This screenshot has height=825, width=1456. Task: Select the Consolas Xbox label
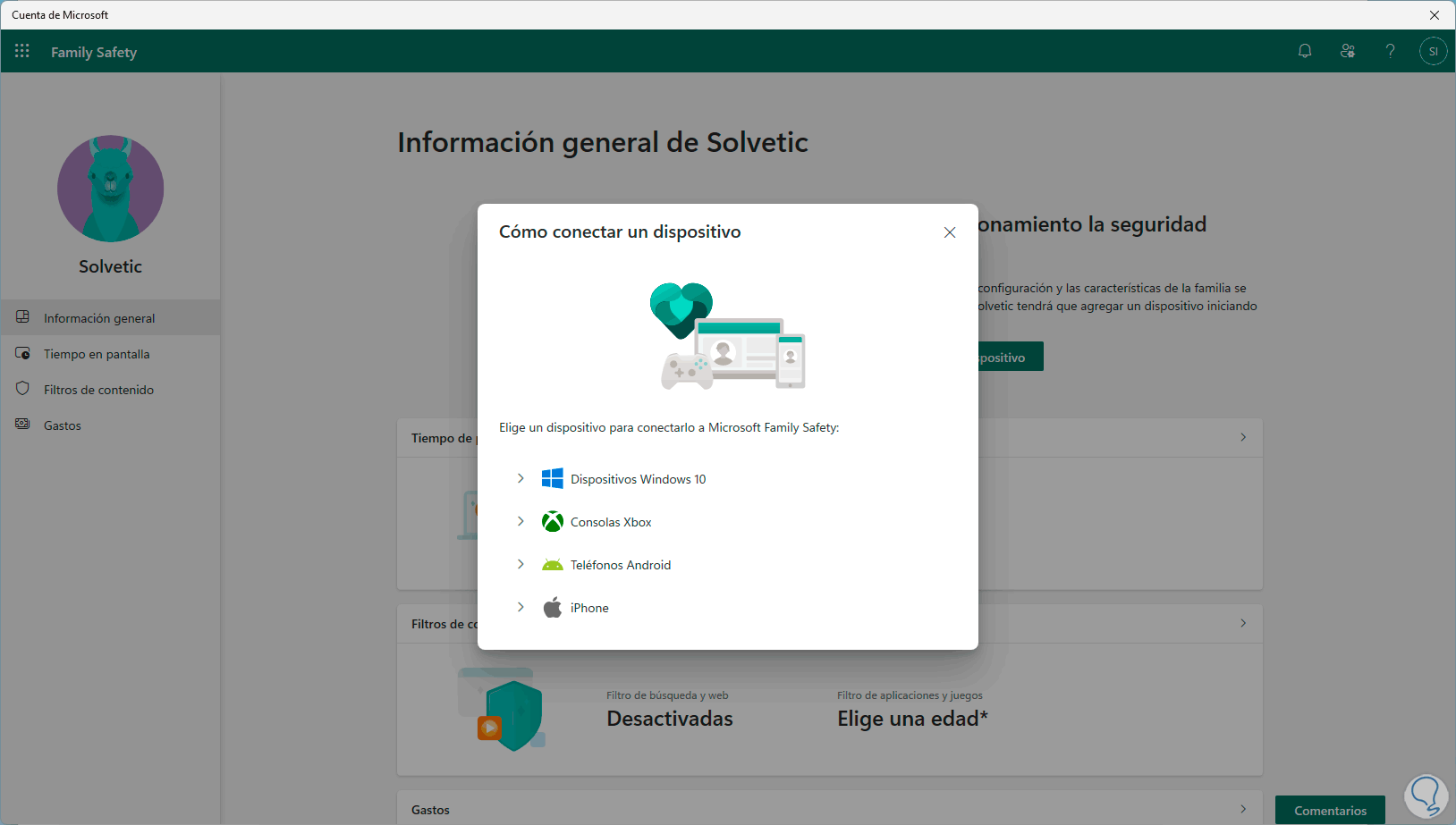point(611,522)
